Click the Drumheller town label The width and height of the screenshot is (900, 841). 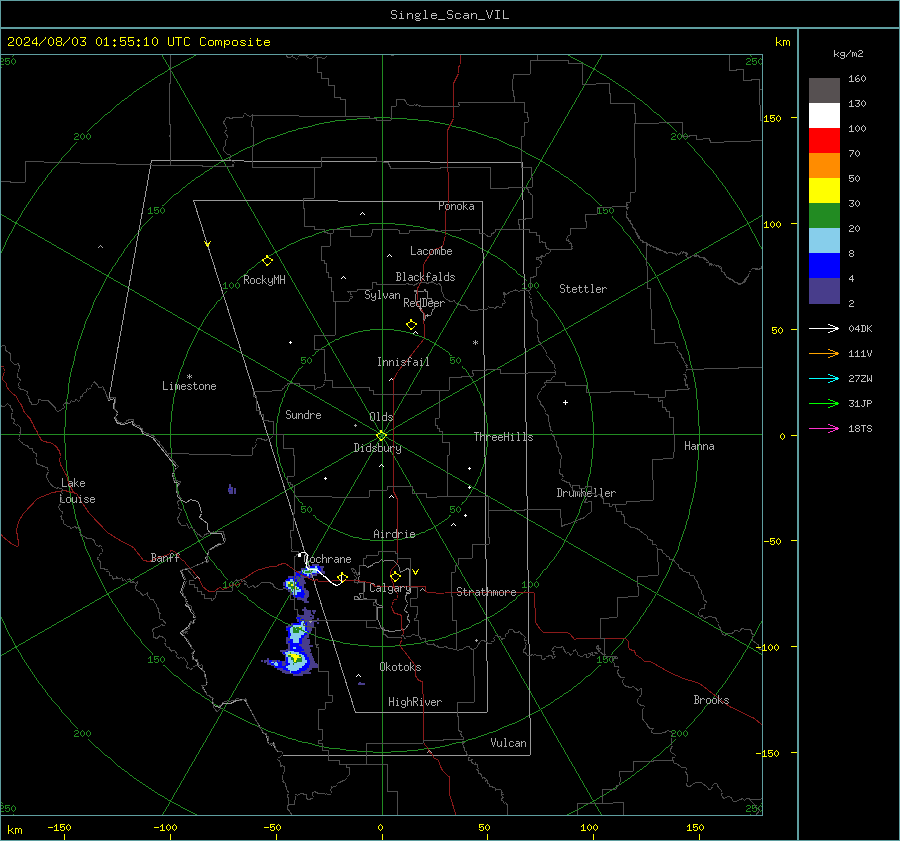point(586,493)
